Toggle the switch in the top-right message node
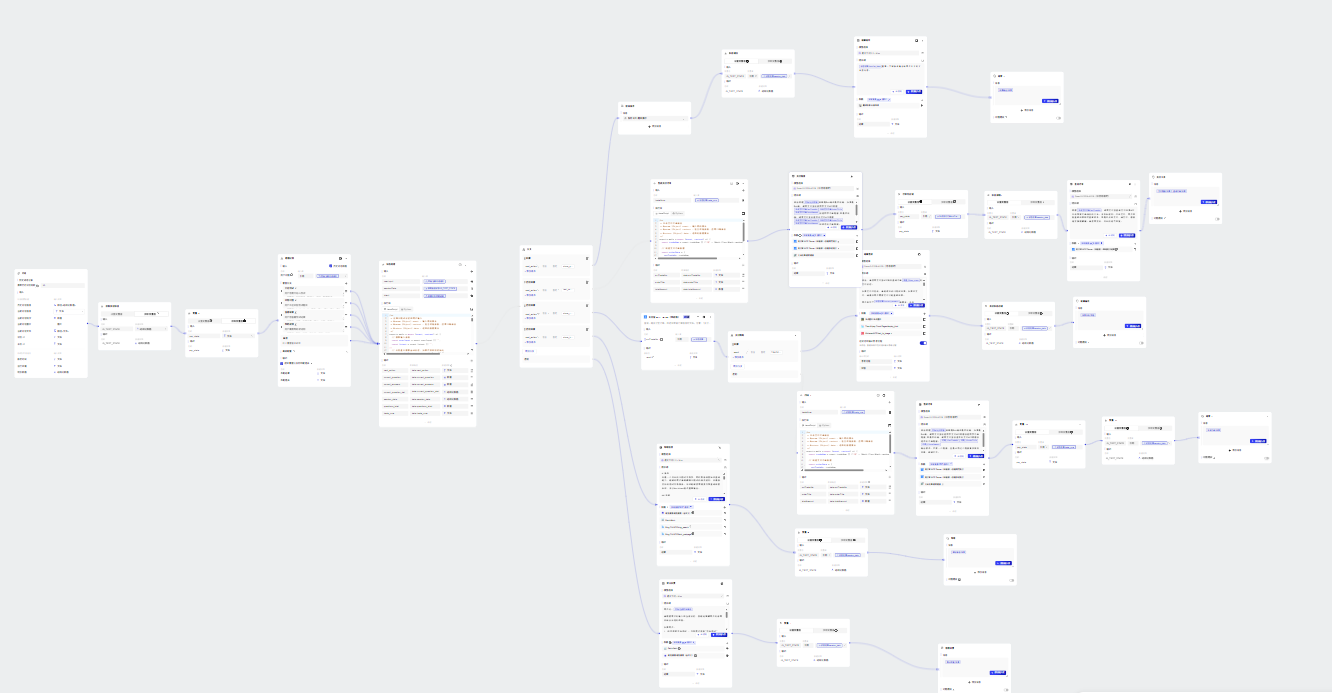 coord(1058,118)
